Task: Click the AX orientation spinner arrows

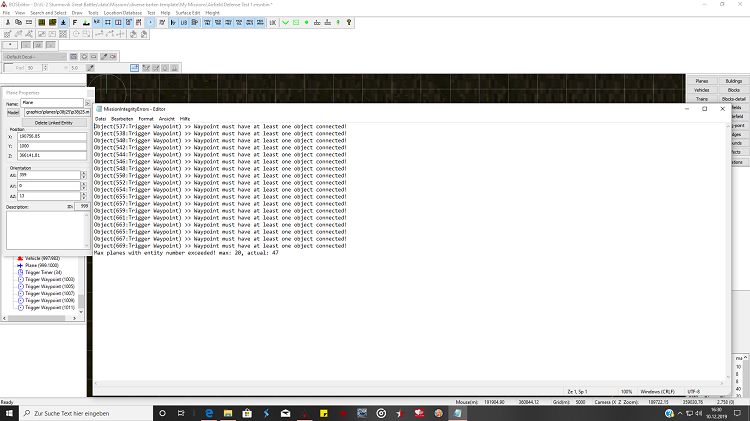Action: pyautogui.click(x=84, y=176)
